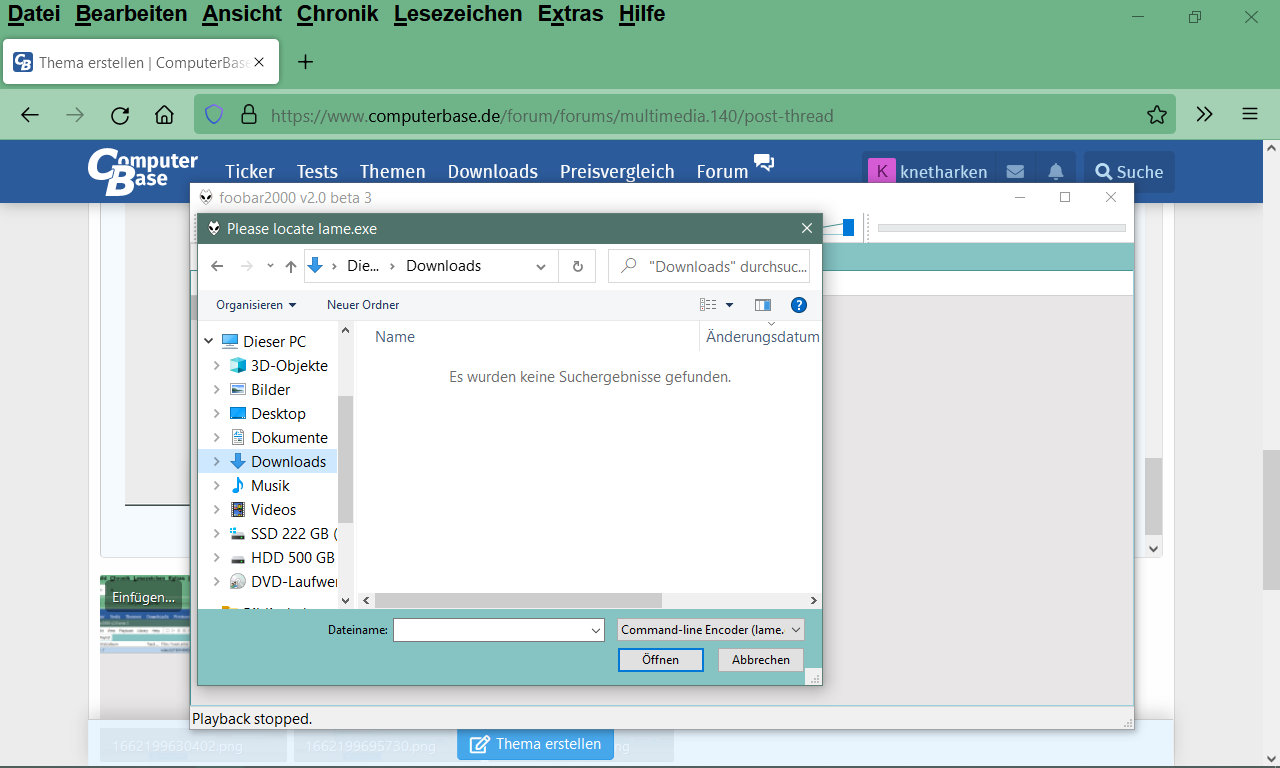This screenshot has height=768, width=1280.
Task: Click Neuer Ordner in the dialog toolbar
Action: (x=363, y=305)
